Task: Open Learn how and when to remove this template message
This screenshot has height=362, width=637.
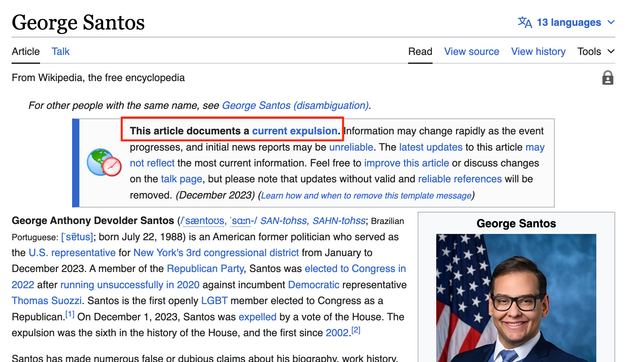Action: 366,195
